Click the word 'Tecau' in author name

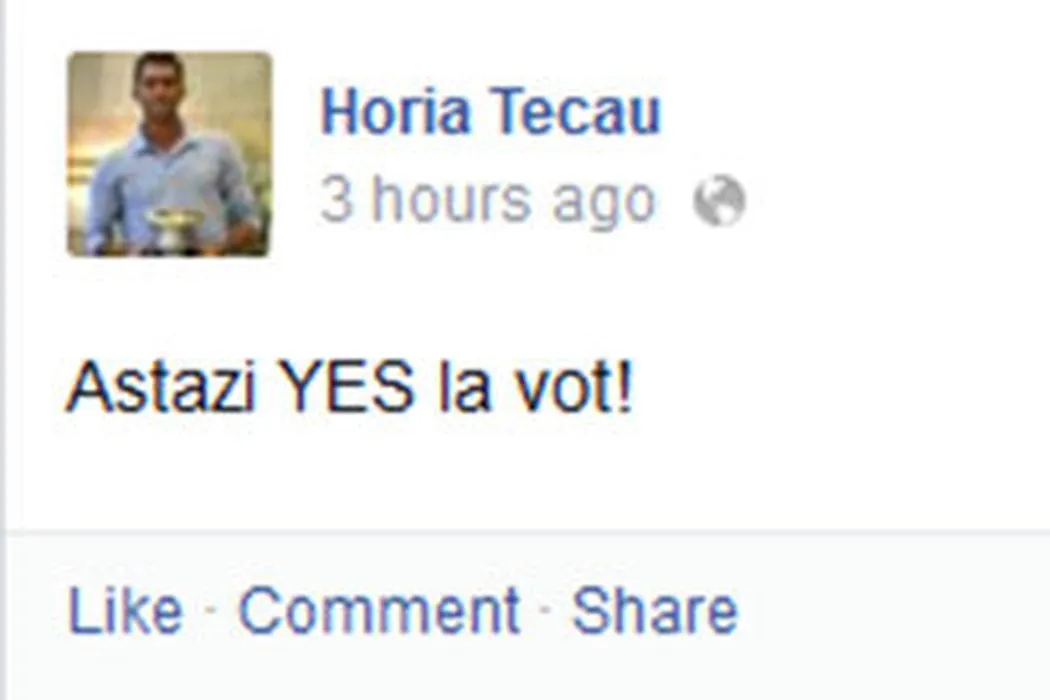[x=578, y=111]
